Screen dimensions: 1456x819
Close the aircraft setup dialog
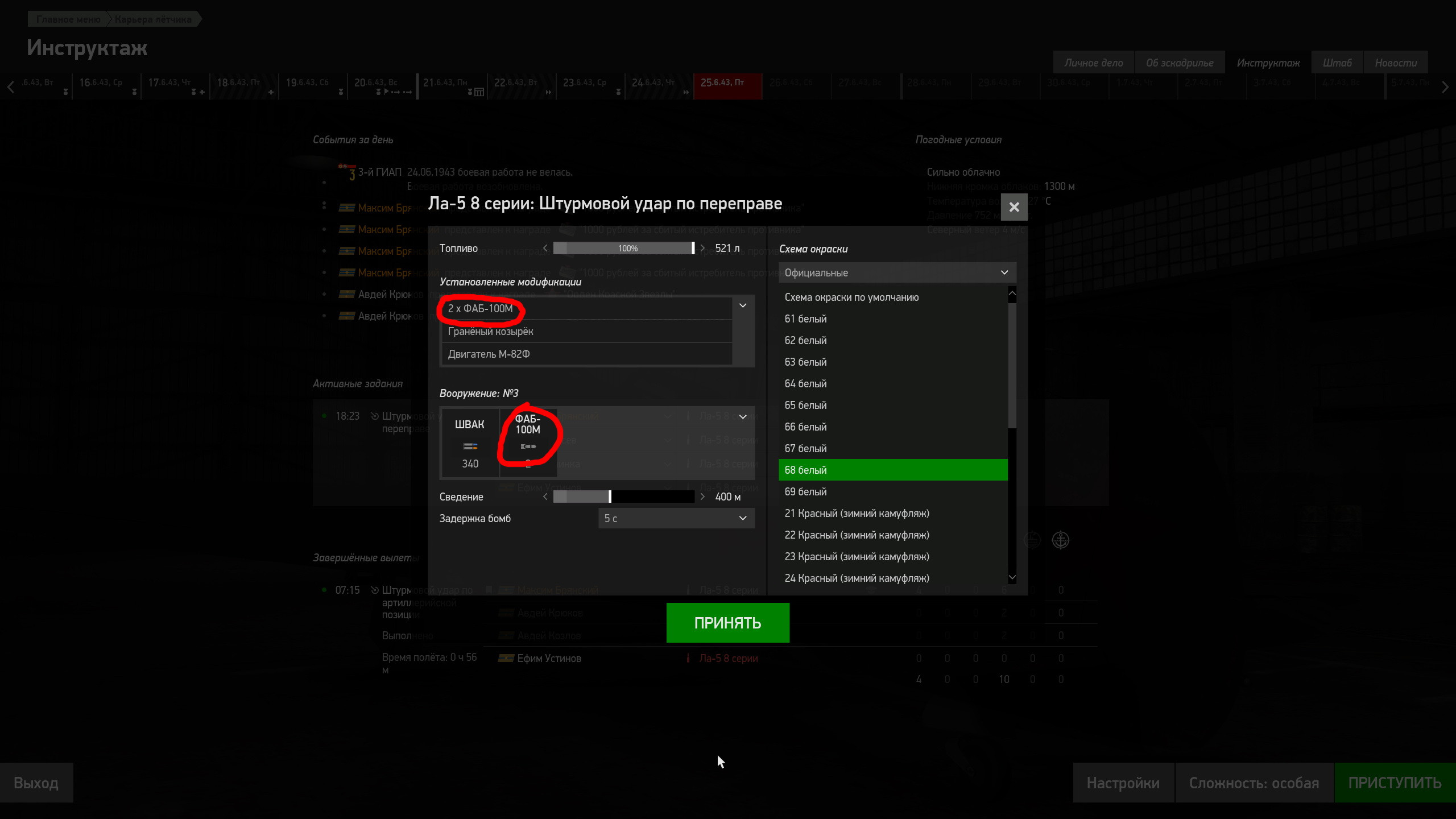pyautogui.click(x=1014, y=207)
